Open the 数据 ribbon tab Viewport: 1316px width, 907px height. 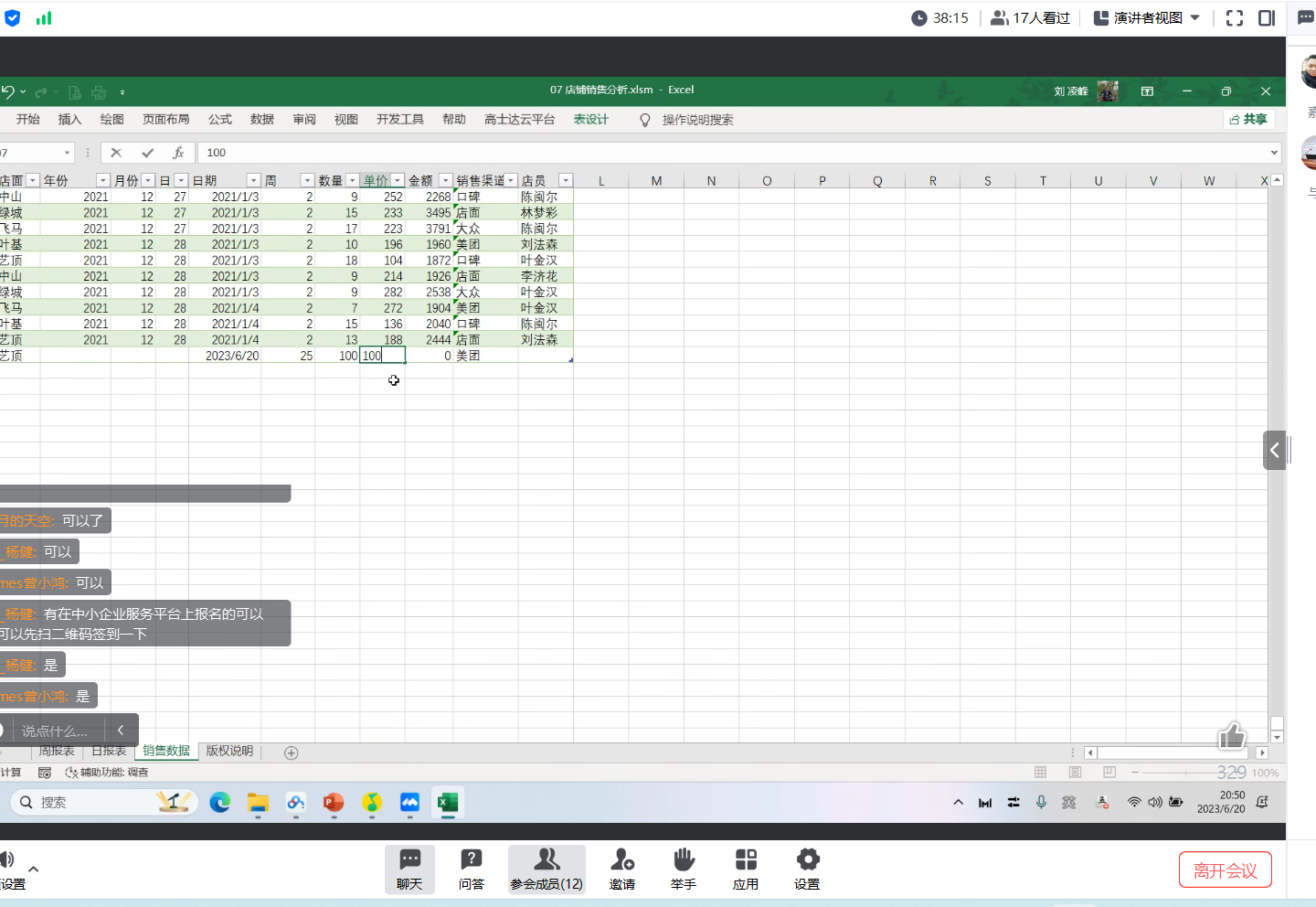pyautogui.click(x=262, y=120)
